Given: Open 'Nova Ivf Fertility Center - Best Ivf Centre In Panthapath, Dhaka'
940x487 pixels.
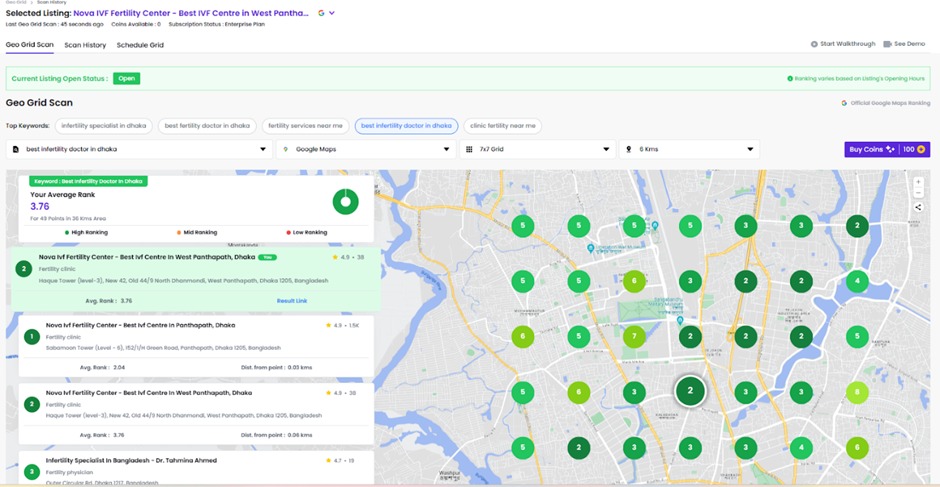Looking at the screenshot, I should [x=140, y=325].
